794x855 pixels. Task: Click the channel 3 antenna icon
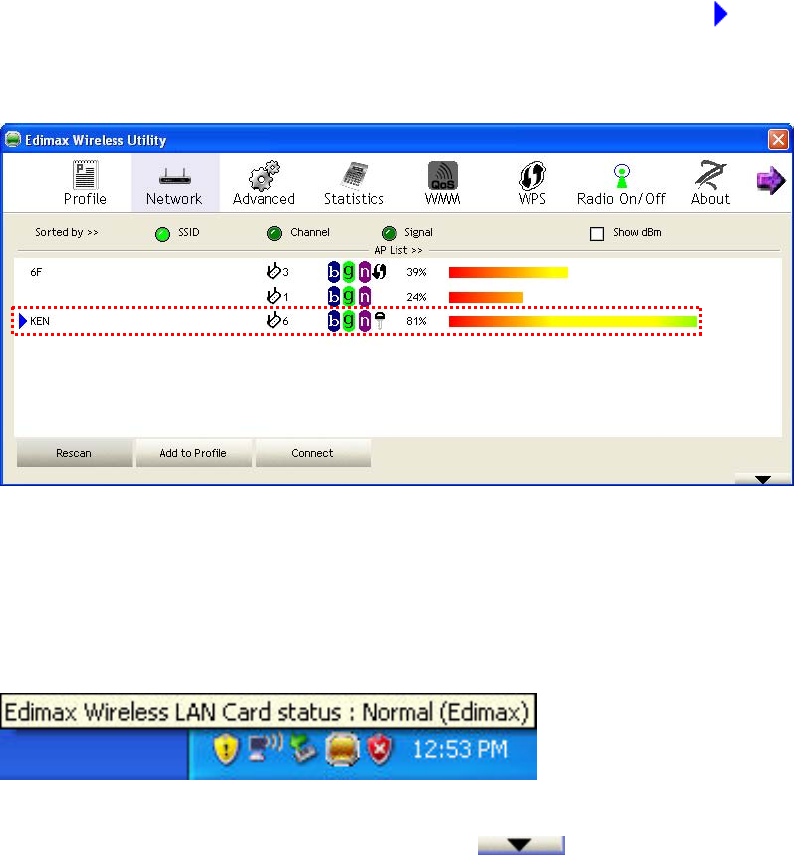click(x=273, y=270)
